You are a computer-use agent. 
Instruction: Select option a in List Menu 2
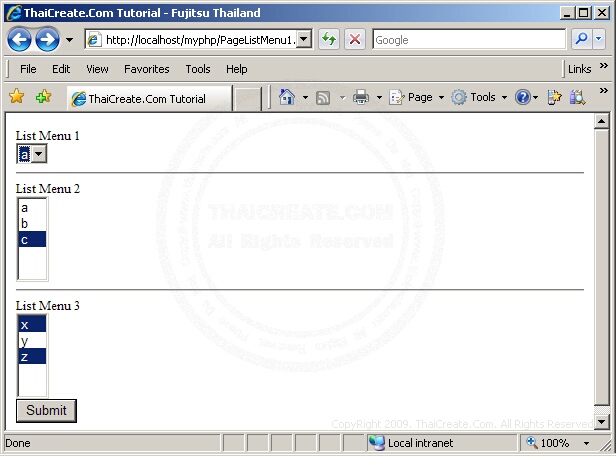(32, 207)
